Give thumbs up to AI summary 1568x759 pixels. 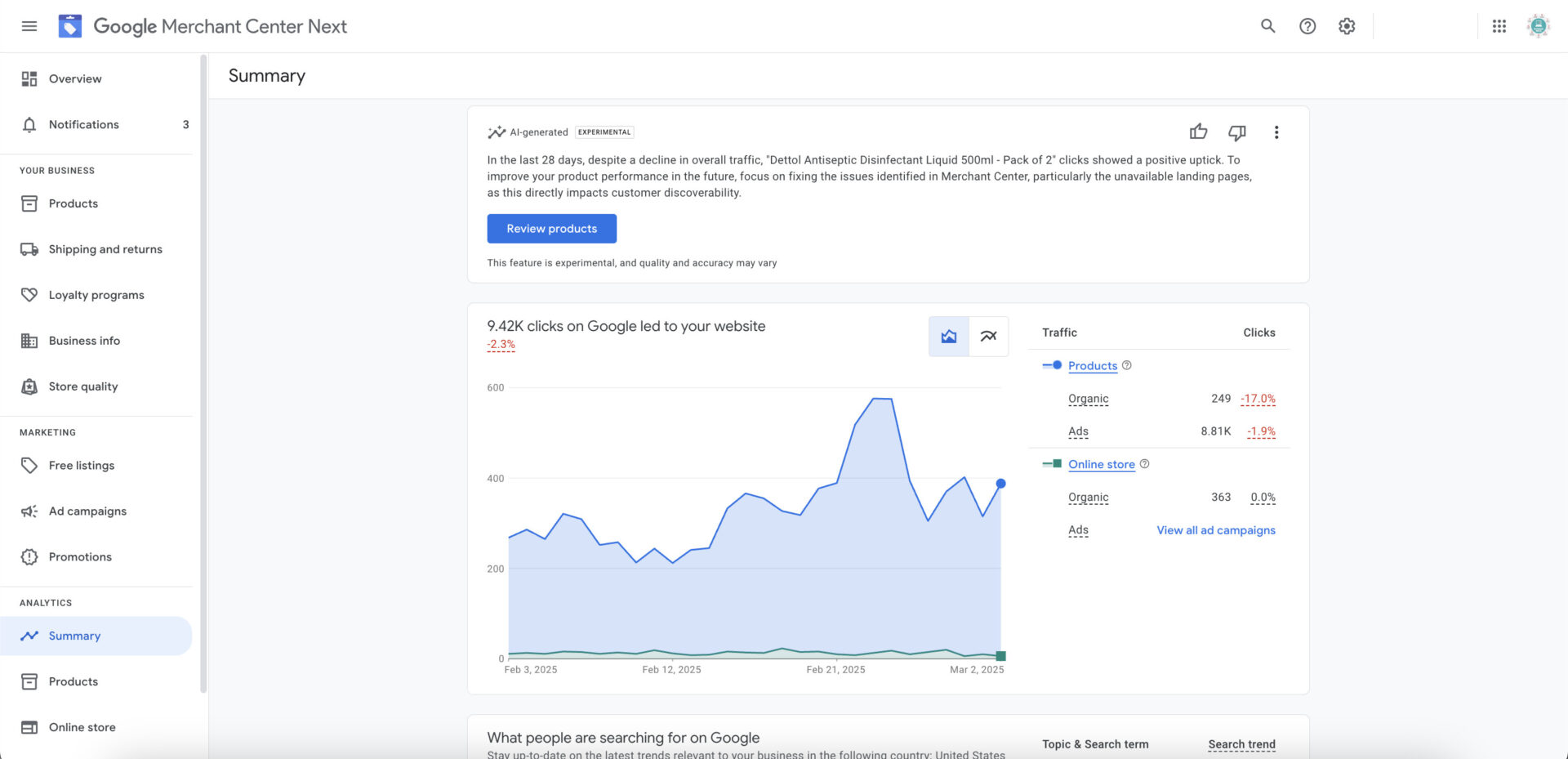1198,132
